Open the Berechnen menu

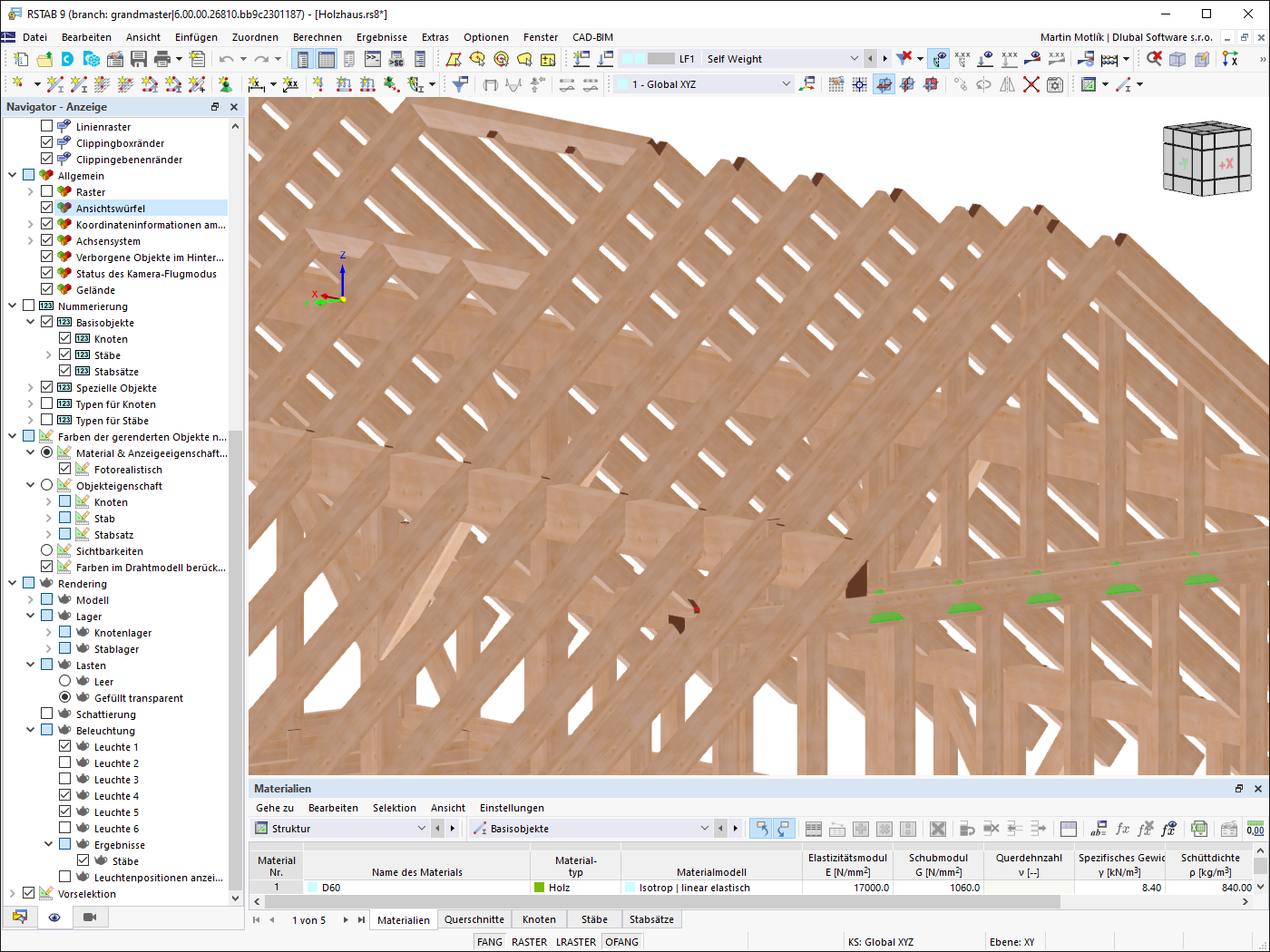coord(317,37)
